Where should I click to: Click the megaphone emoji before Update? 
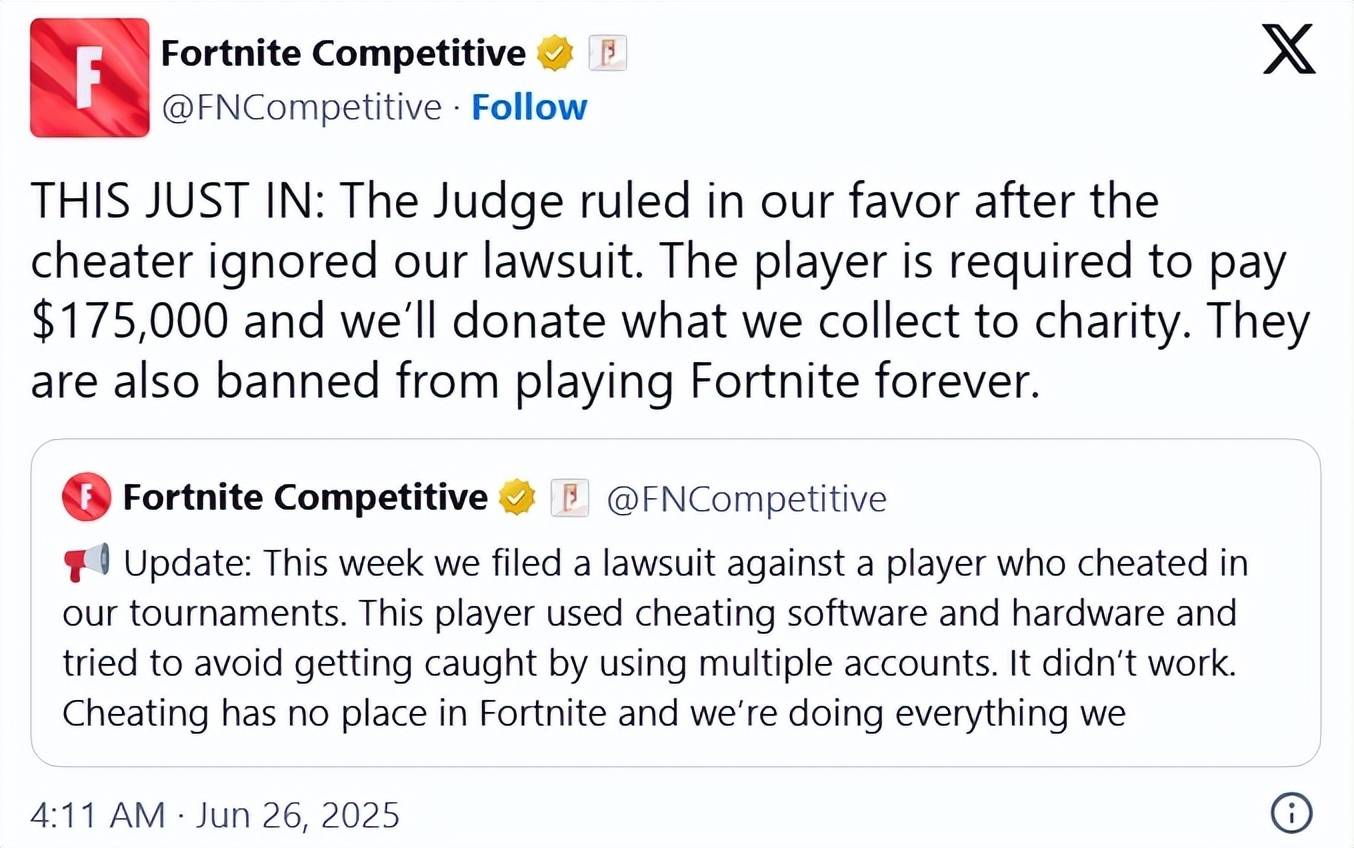[x=86, y=563]
